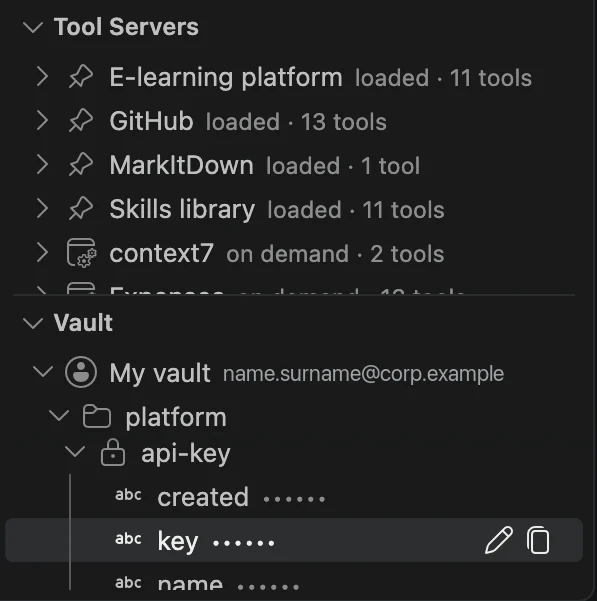
Task: Click the name.surname@corp.example account text
Action: click(x=363, y=374)
